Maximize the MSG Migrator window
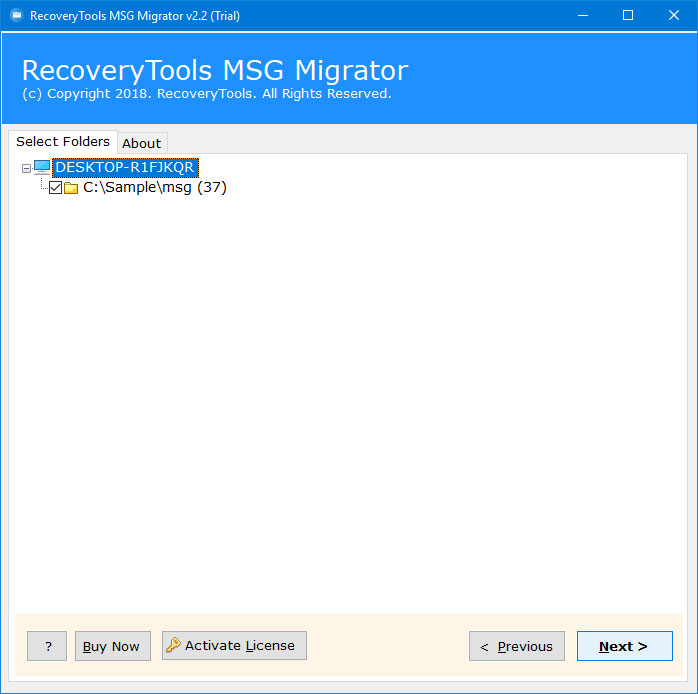Screen dimensions: 698x694 coord(628,16)
